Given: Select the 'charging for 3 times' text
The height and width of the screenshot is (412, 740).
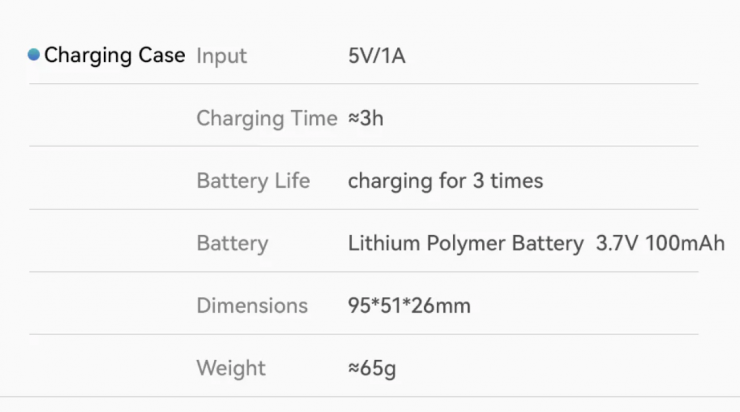Looking at the screenshot, I should point(445,181).
